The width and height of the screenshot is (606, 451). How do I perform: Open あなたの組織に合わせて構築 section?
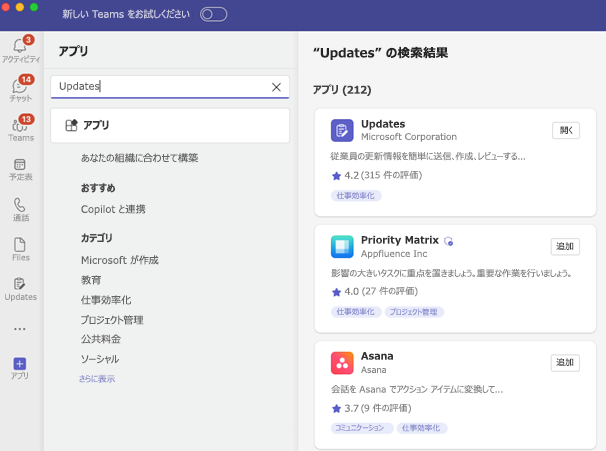click(x=140, y=158)
